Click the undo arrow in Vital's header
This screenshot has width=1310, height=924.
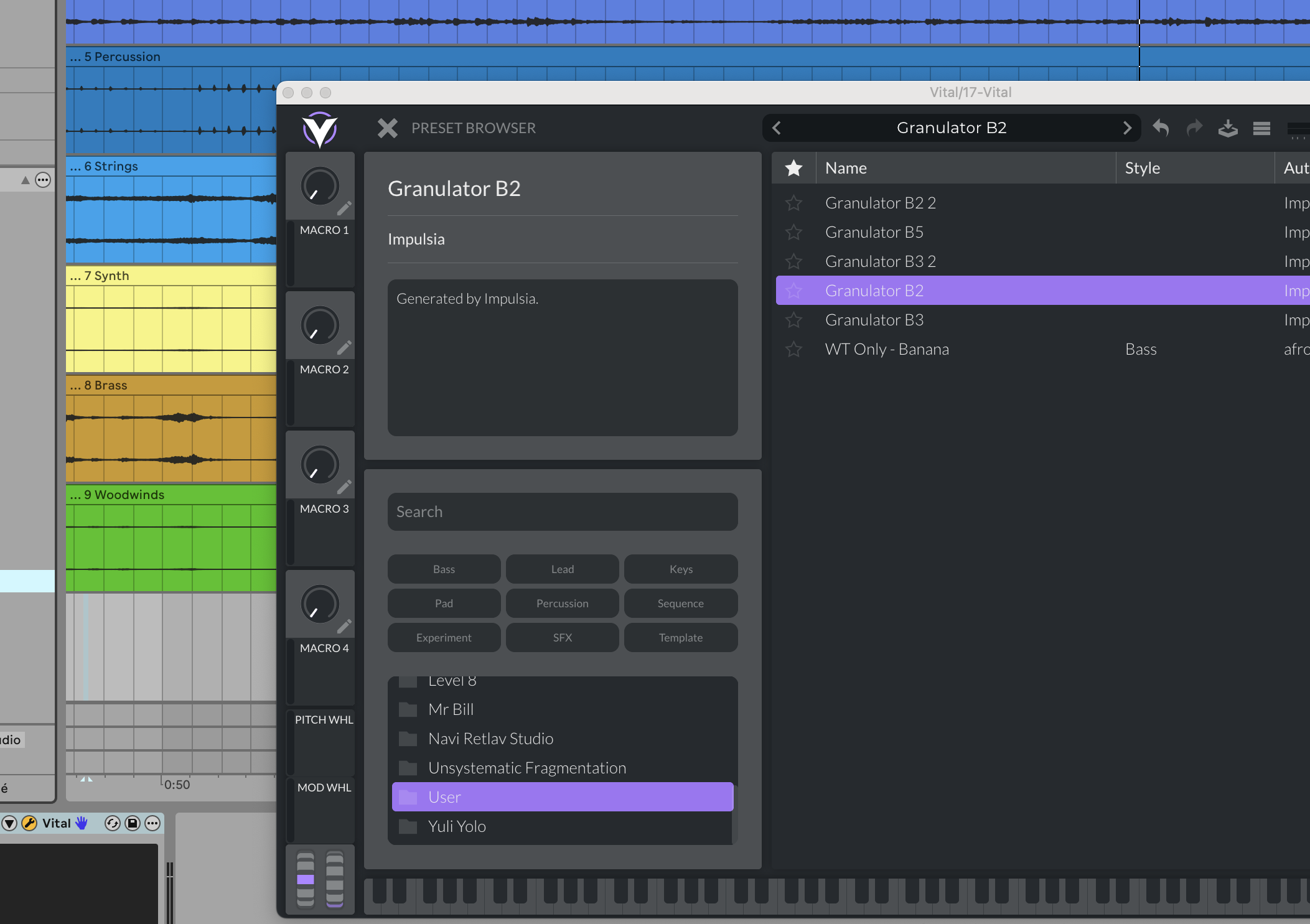(1161, 128)
